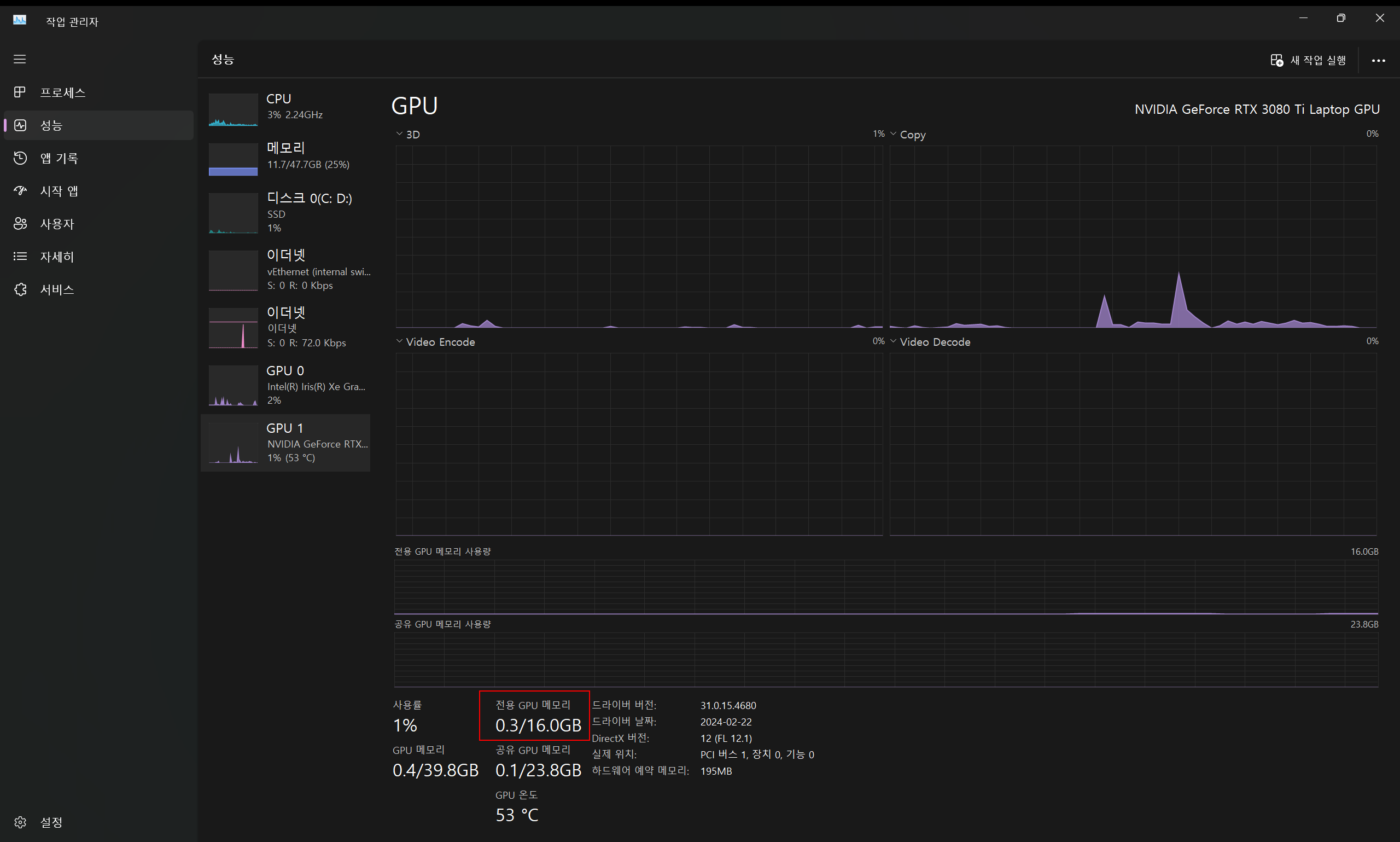
Task: Open the 시작 앱 startup apps icon
Action: pyautogui.click(x=20, y=190)
